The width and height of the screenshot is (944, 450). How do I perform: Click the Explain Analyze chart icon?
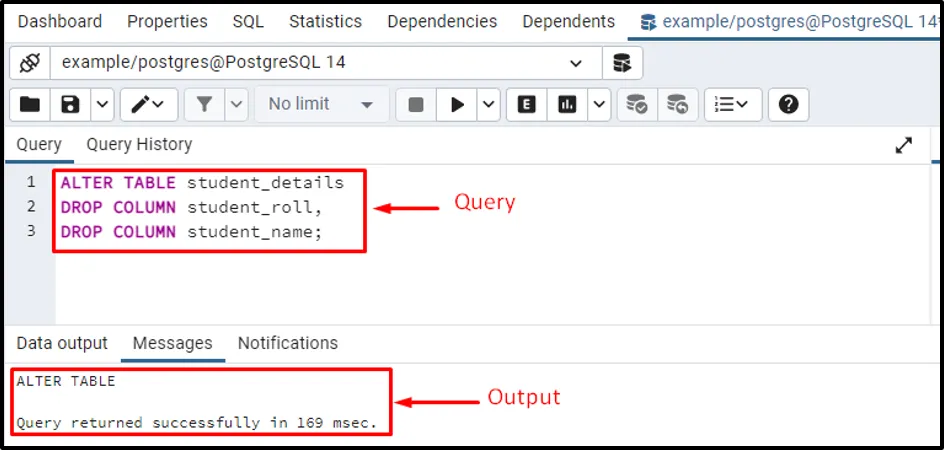[567, 104]
